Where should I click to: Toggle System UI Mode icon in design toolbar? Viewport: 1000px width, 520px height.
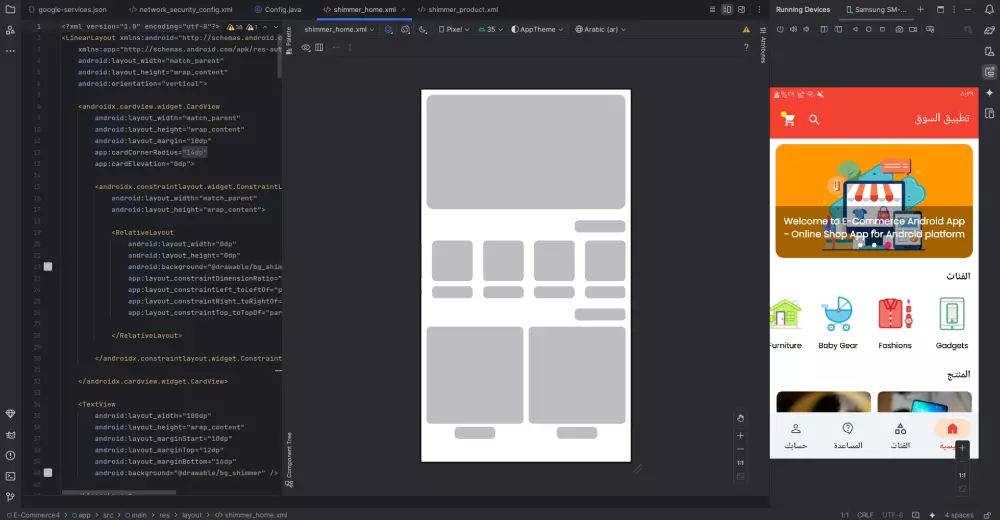[x=406, y=29]
